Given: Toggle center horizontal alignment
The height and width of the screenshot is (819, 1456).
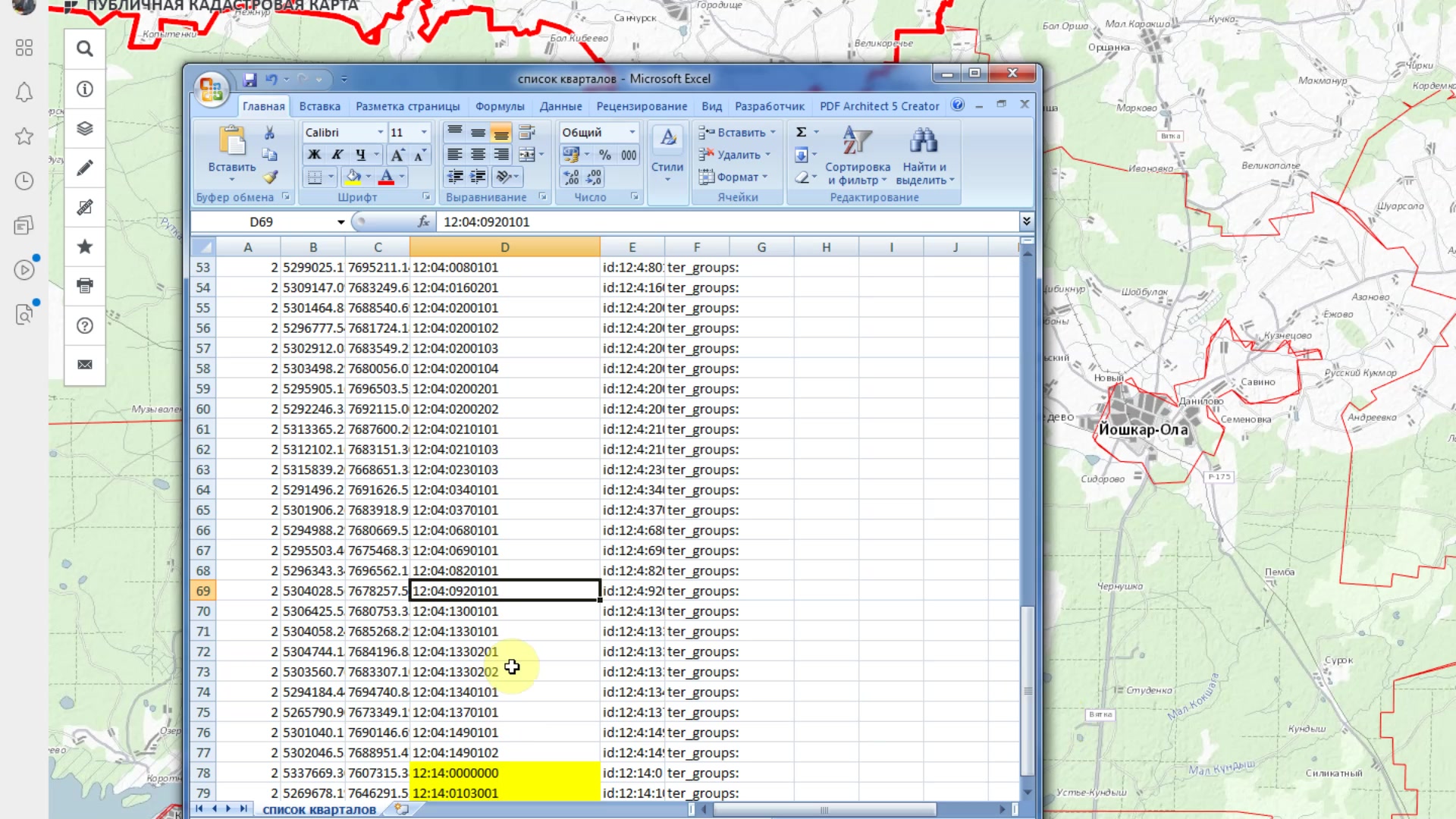Looking at the screenshot, I should pyautogui.click(x=478, y=155).
